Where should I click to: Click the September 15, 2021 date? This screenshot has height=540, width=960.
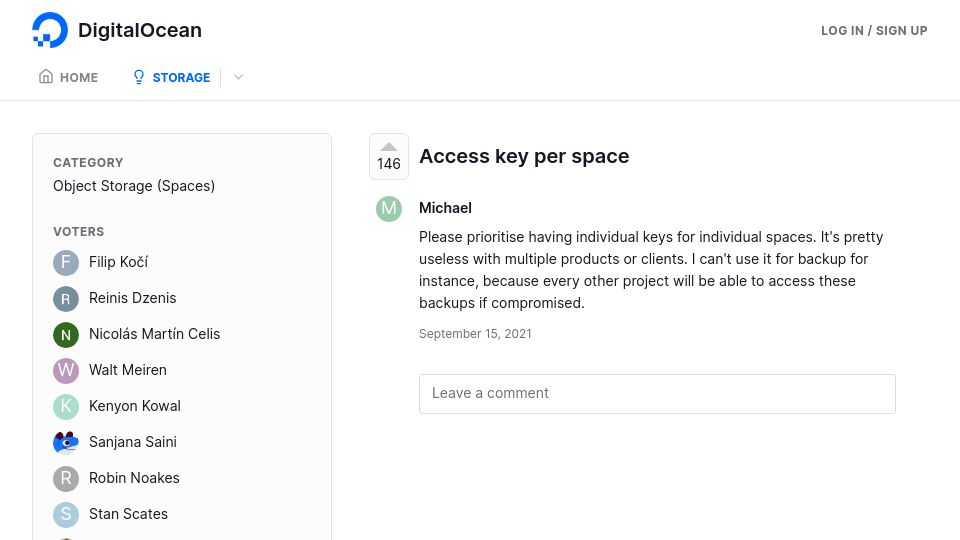click(475, 334)
